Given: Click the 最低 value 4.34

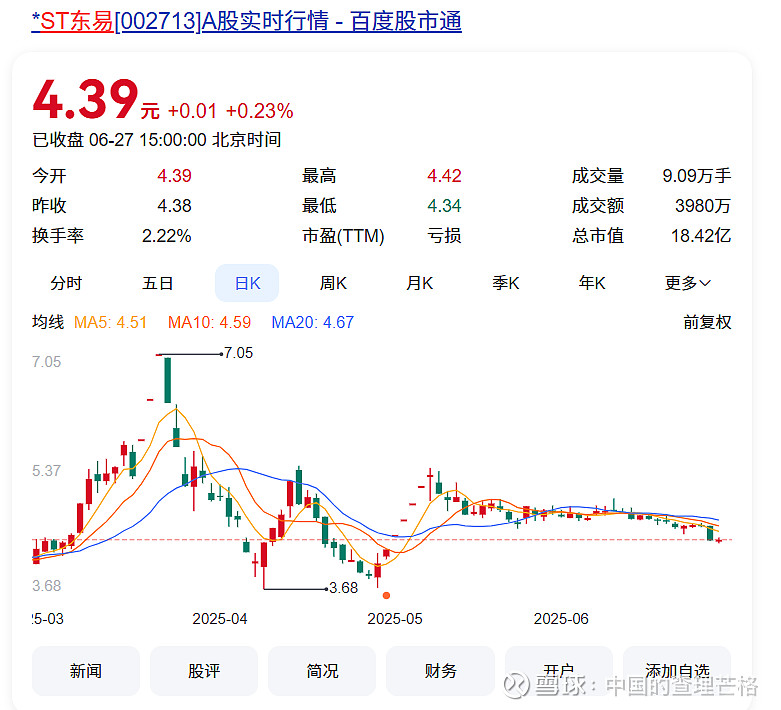Looking at the screenshot, I should [444, 206].
